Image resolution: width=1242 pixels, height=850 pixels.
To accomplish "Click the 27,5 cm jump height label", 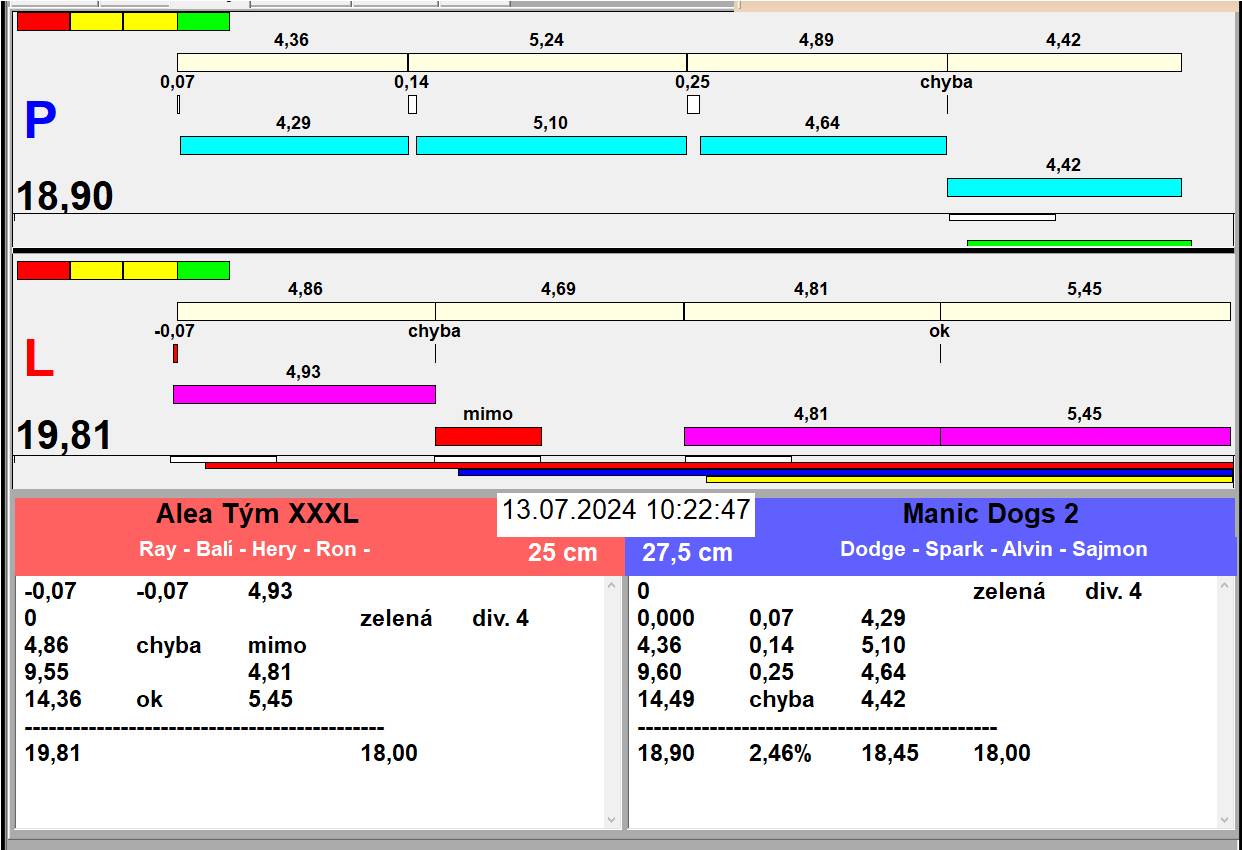I will click(687, 552).
